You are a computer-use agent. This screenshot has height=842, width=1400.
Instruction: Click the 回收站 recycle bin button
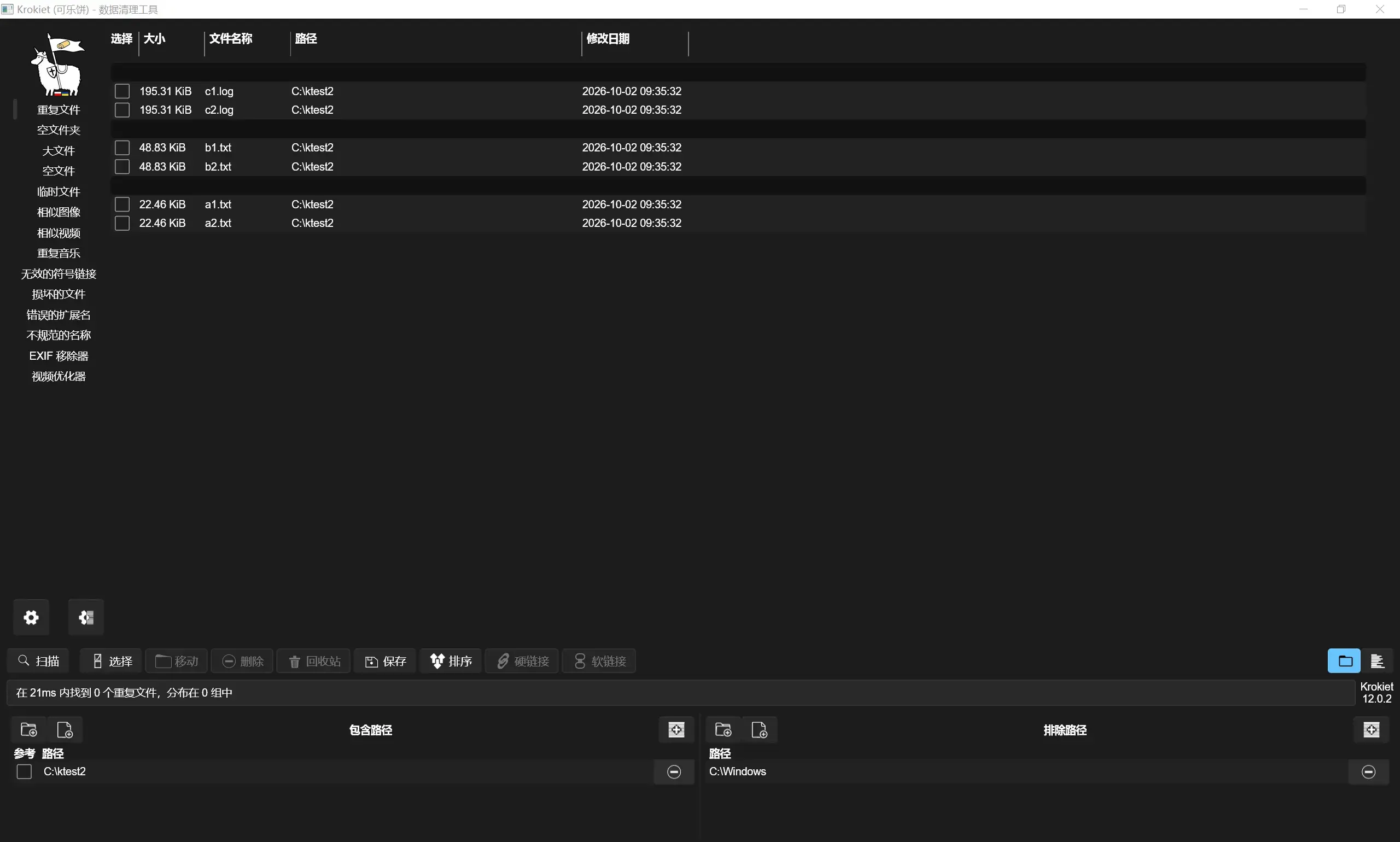[314, 661]
